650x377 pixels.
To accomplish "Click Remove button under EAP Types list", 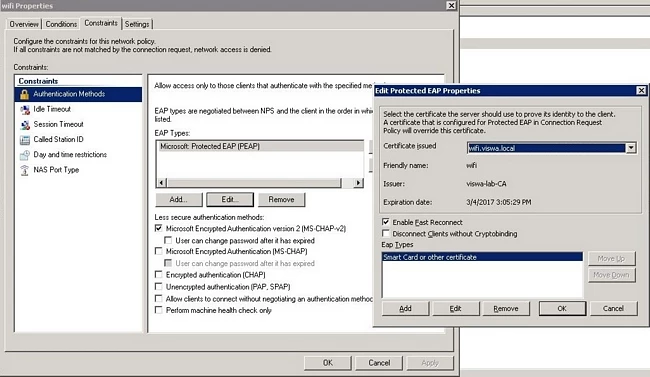I will (281, 199).
